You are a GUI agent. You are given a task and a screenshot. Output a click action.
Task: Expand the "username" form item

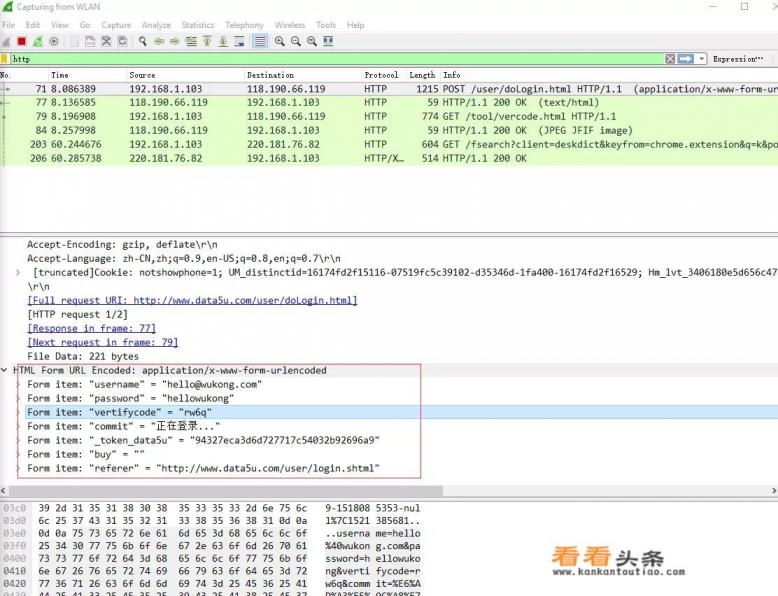click(18, 384)
